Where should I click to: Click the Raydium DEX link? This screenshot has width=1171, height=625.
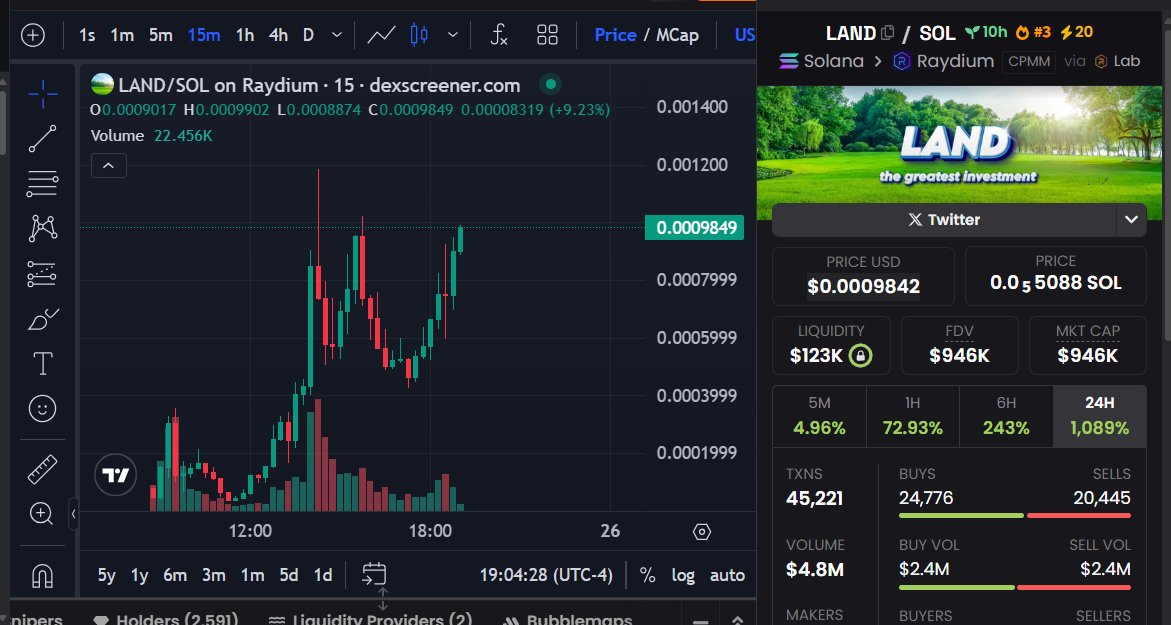point(944,61)
